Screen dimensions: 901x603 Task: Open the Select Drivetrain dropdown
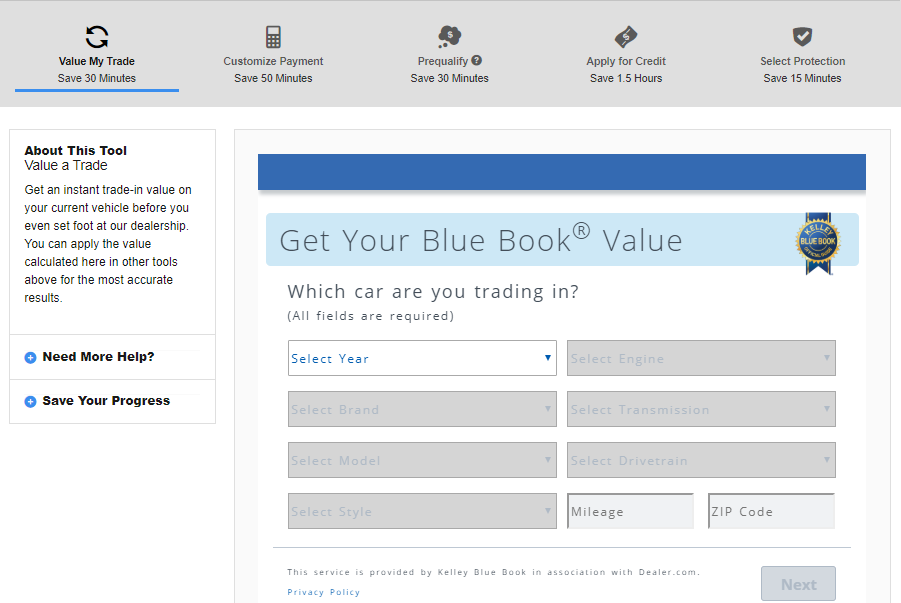click(701, 460)
